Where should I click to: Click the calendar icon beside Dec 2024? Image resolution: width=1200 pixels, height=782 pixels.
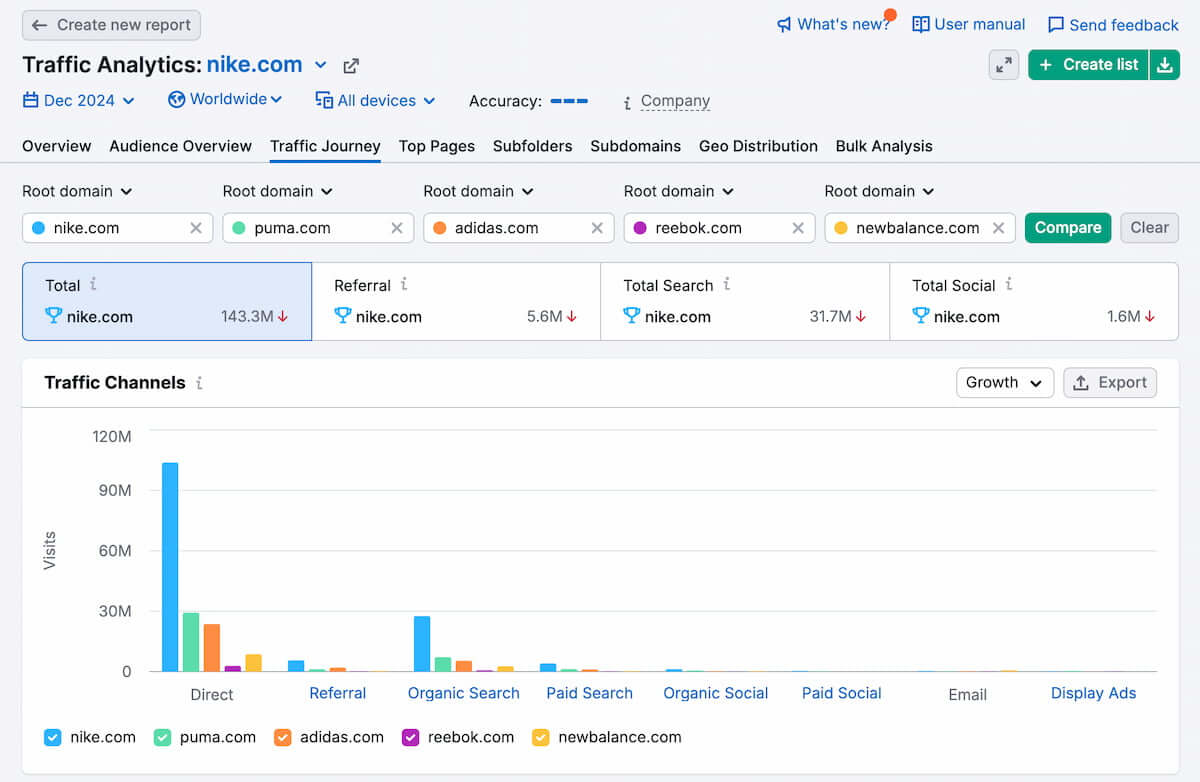click(31, 100)
